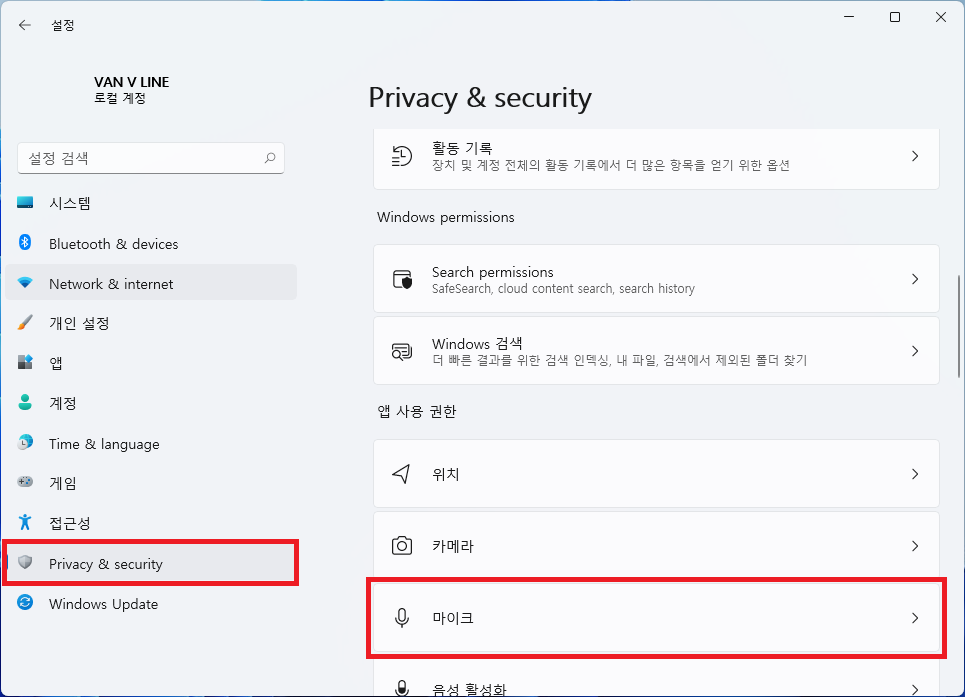This screenshot has height=697, width=965.
Task: Click the Windows Update sync icon
Action: [25, 602]
